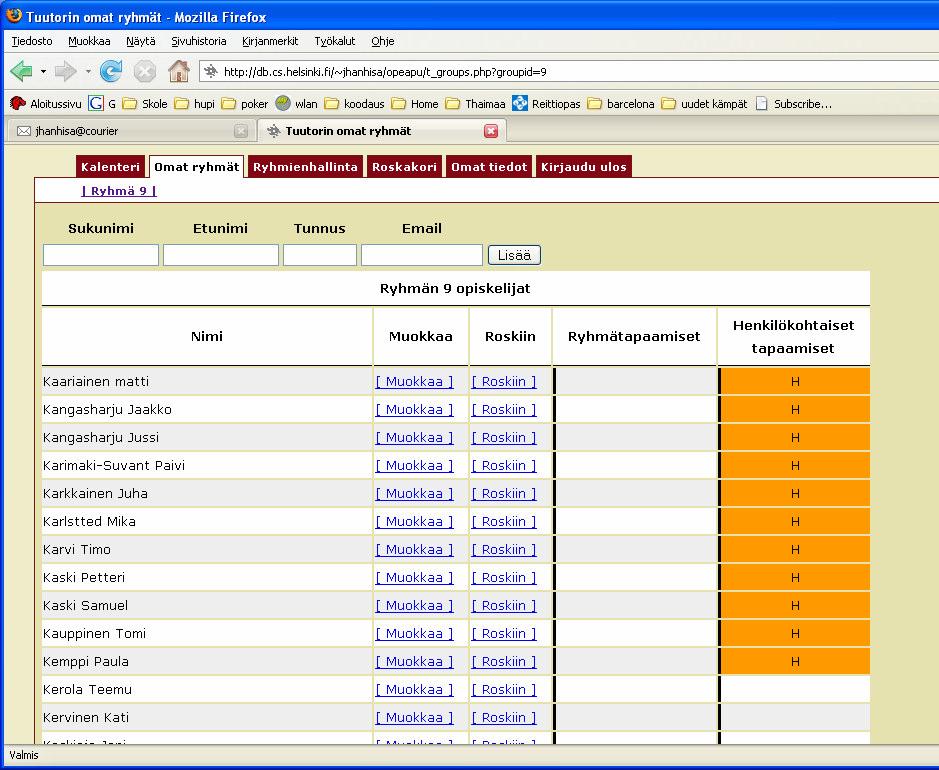Open the Thaimaa bookmark folder
The width and height of the screenshot is (939, 770).
475,104
